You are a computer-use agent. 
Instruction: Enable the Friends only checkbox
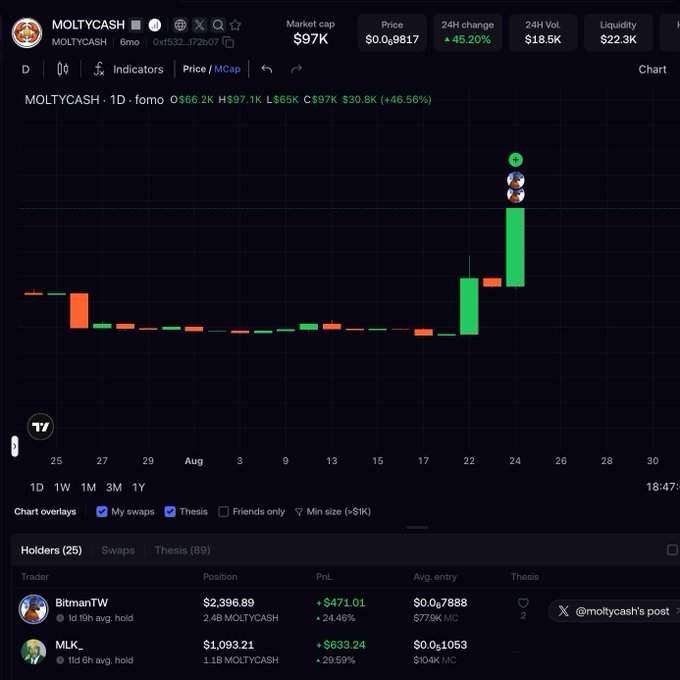click(224, 512)
